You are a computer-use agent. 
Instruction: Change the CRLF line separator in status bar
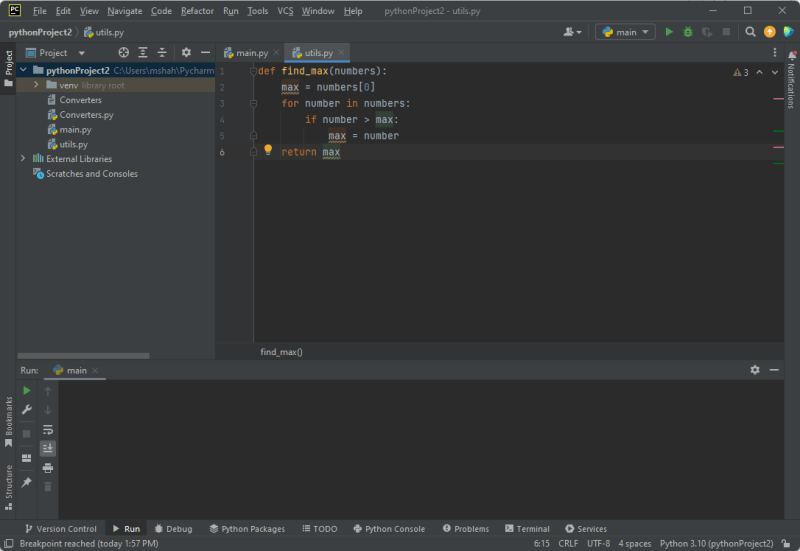(568, 543)
